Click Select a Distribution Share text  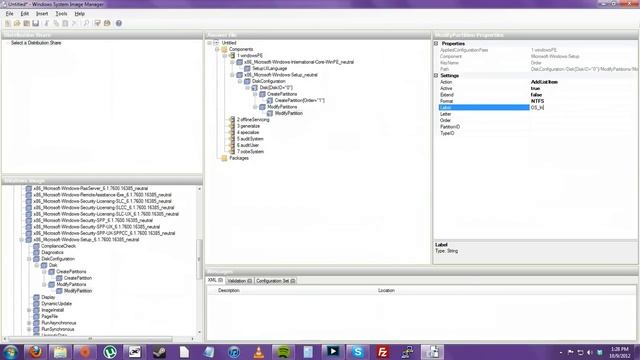(36, 43)
